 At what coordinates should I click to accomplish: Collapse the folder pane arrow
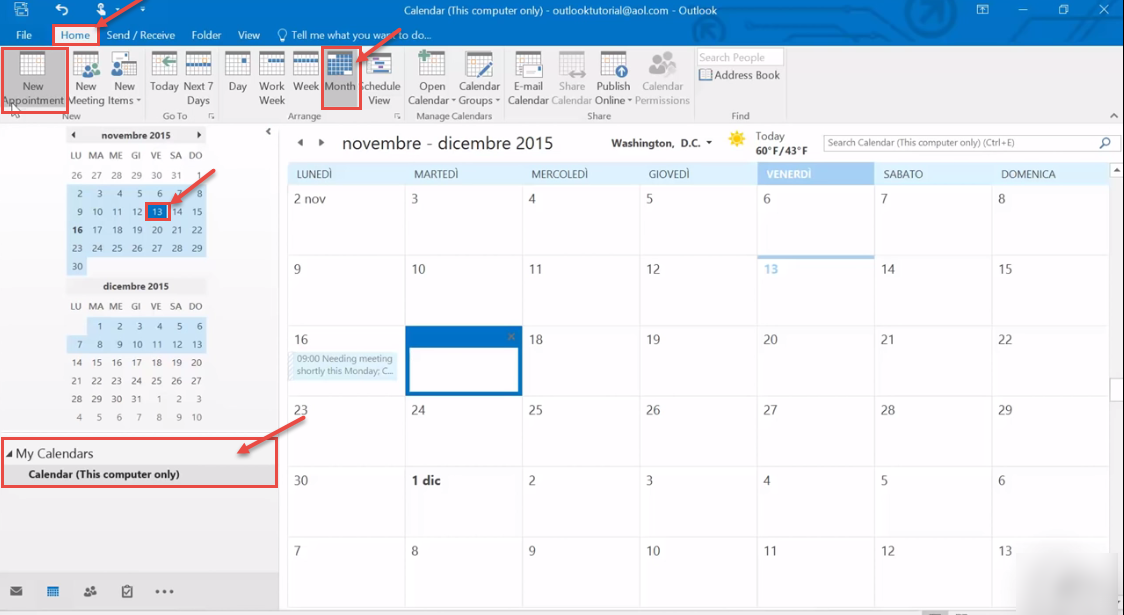tap(268, 132)
